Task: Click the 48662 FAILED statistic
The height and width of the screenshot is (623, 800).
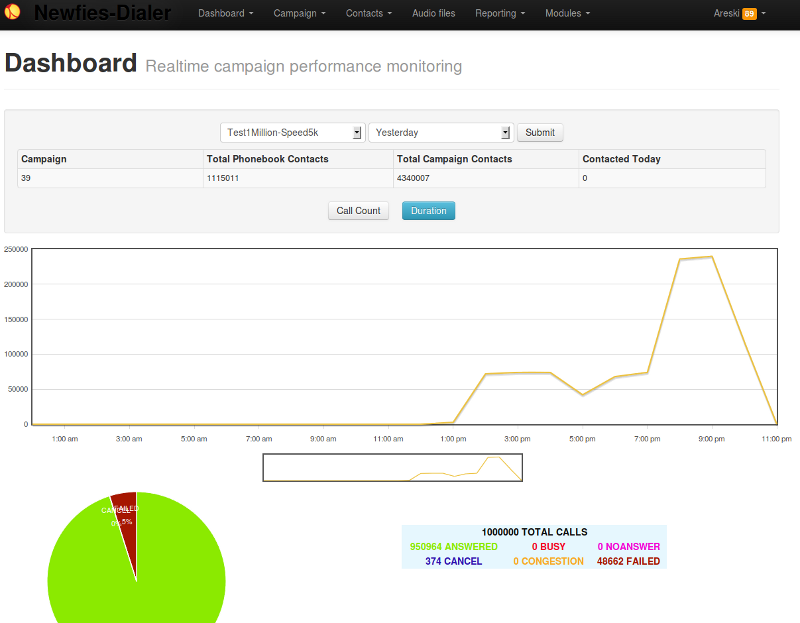Action: pyautogui.click(x=629, y=561)
